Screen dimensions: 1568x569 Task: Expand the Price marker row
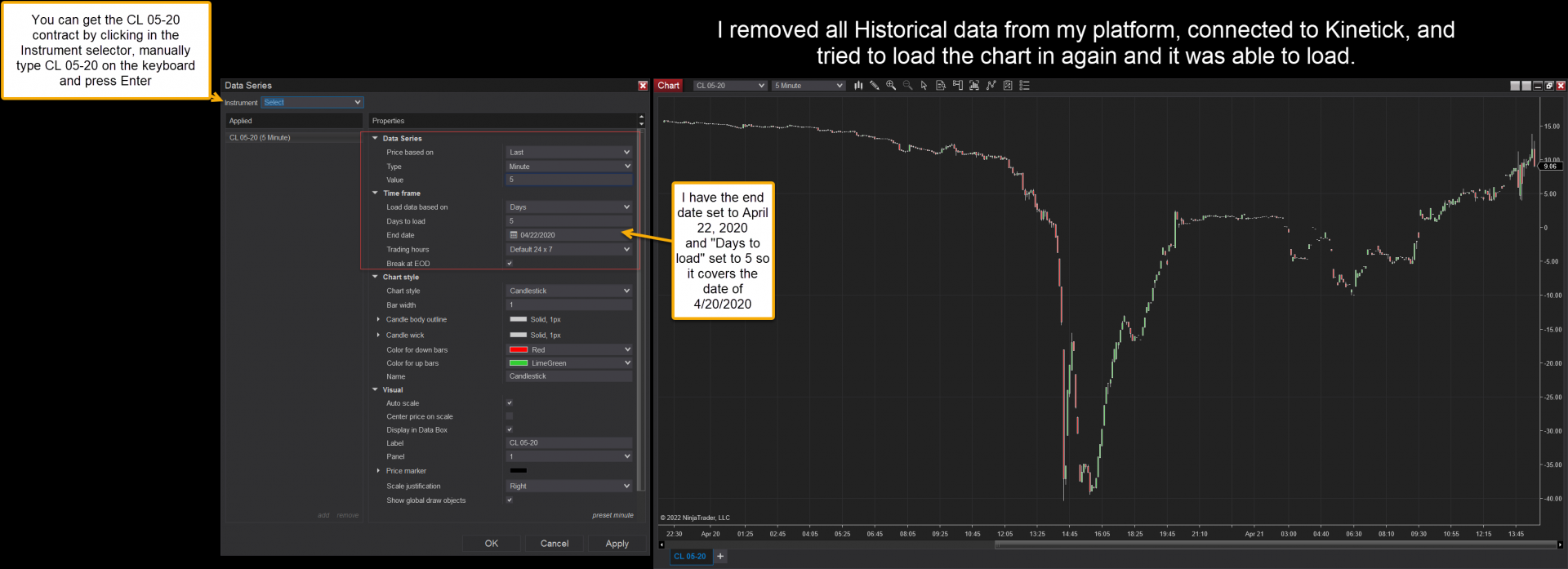pyautogui.click(x=378, y=470)
